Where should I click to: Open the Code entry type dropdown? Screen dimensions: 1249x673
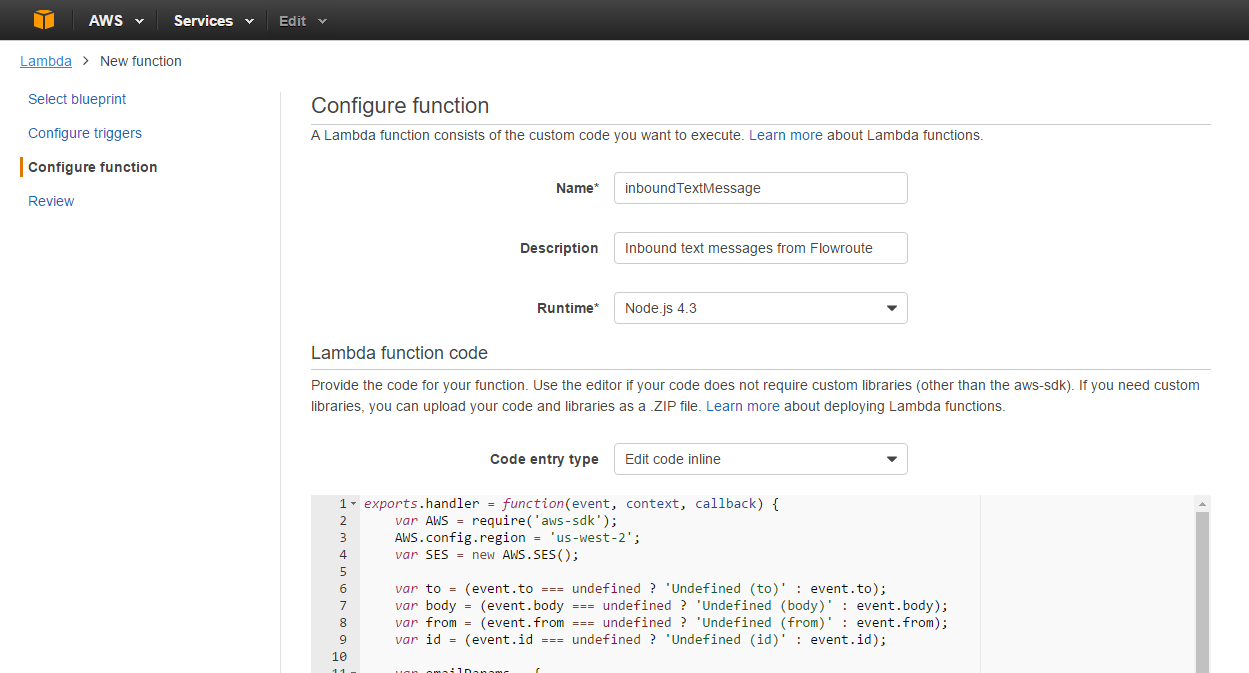pos(761,459)
